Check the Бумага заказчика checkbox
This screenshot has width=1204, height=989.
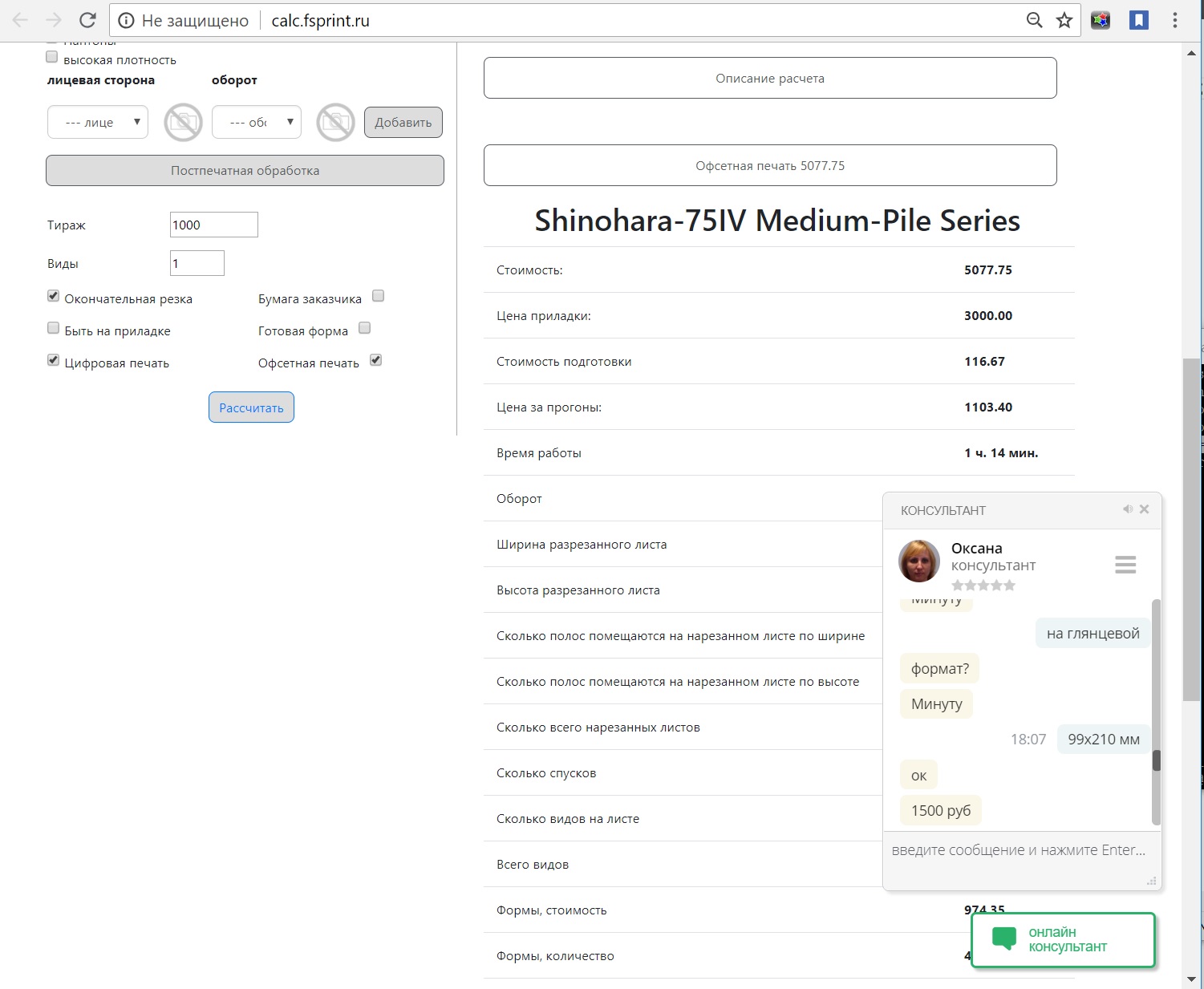click(x=379, y=296)
